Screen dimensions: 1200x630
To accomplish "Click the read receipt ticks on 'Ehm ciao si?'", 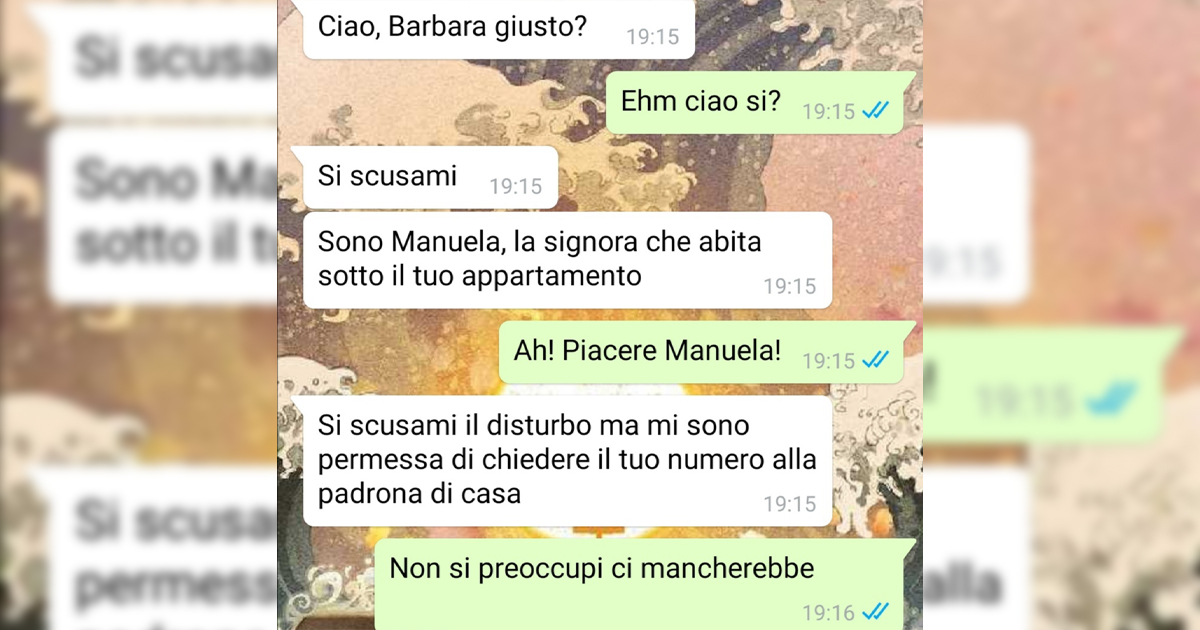I will point(875,111).
